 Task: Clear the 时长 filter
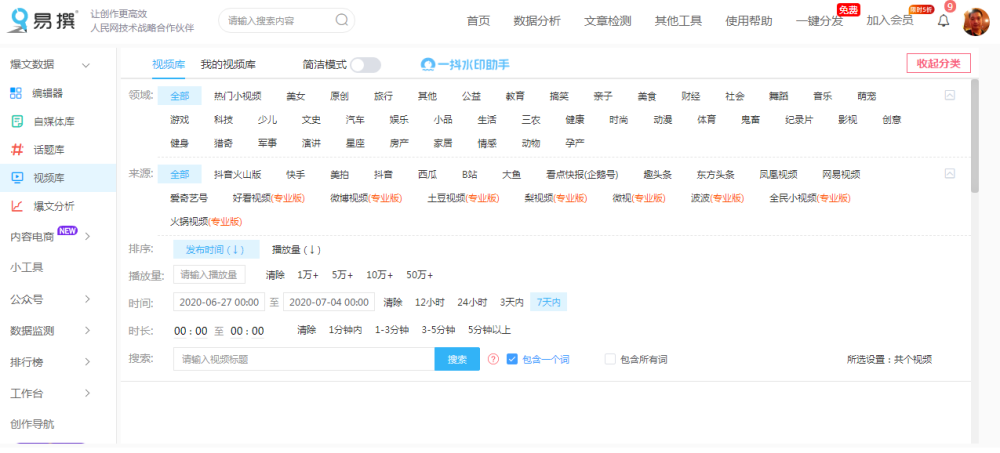[x=306, y=330]
